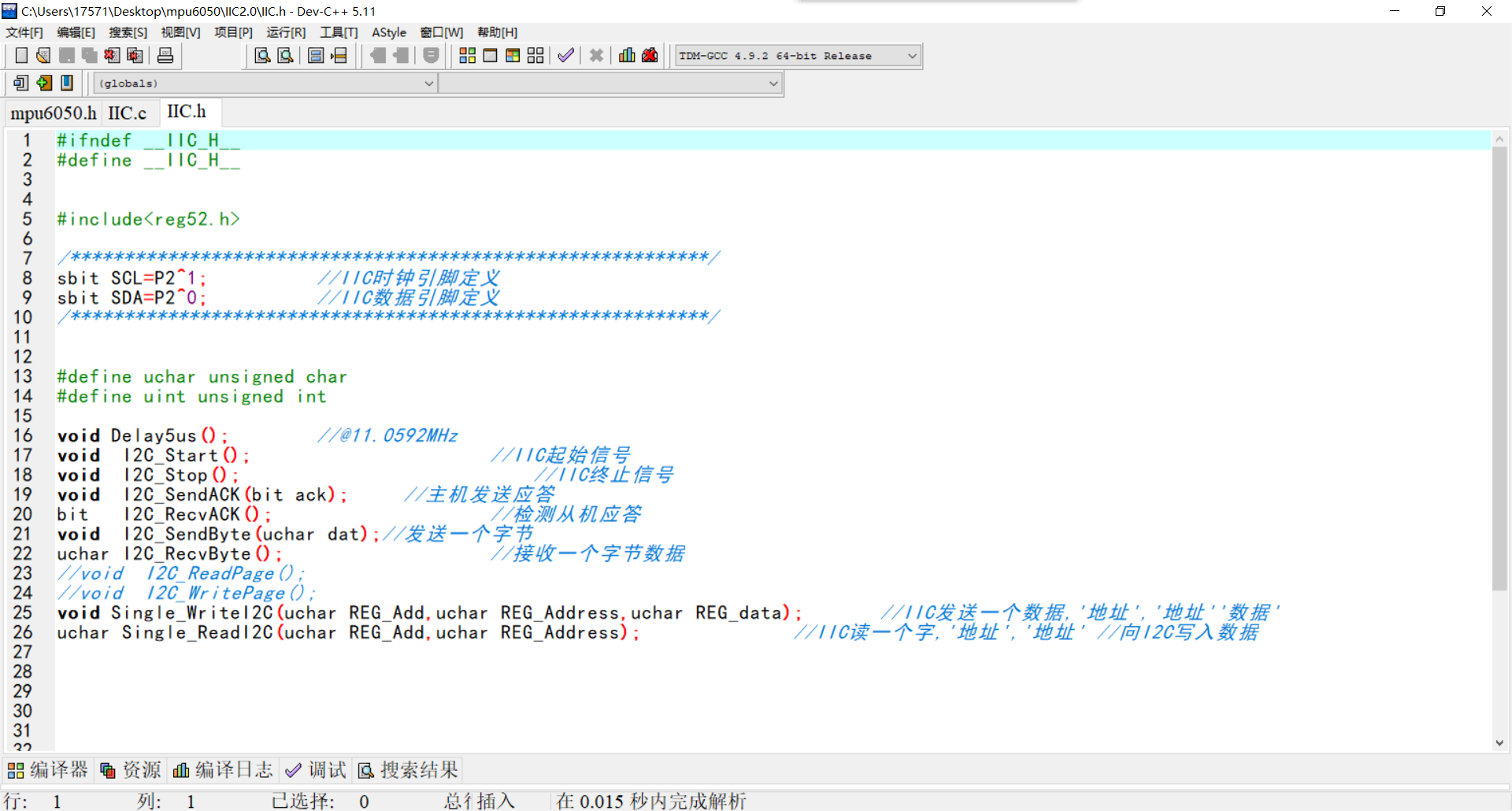Click the green plus toggle bookmark icon
This screenshot has width=1512, height=811.
(44, 83)
